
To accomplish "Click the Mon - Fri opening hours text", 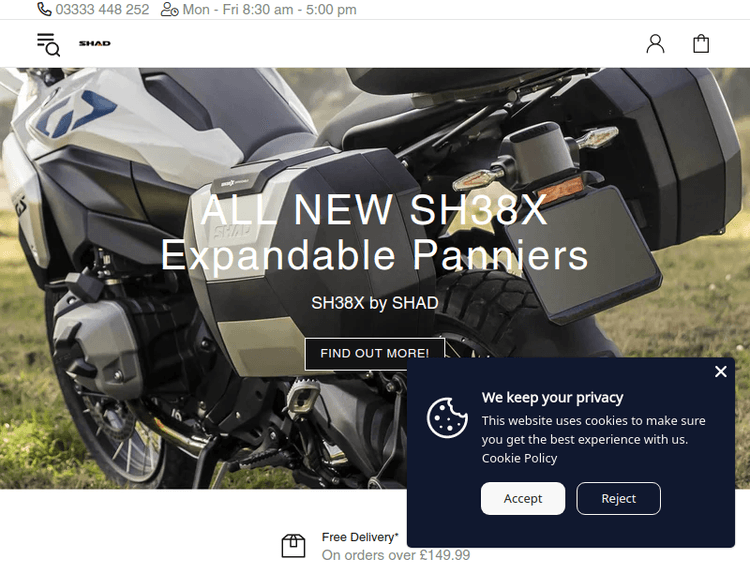I will tap(270, 10).
